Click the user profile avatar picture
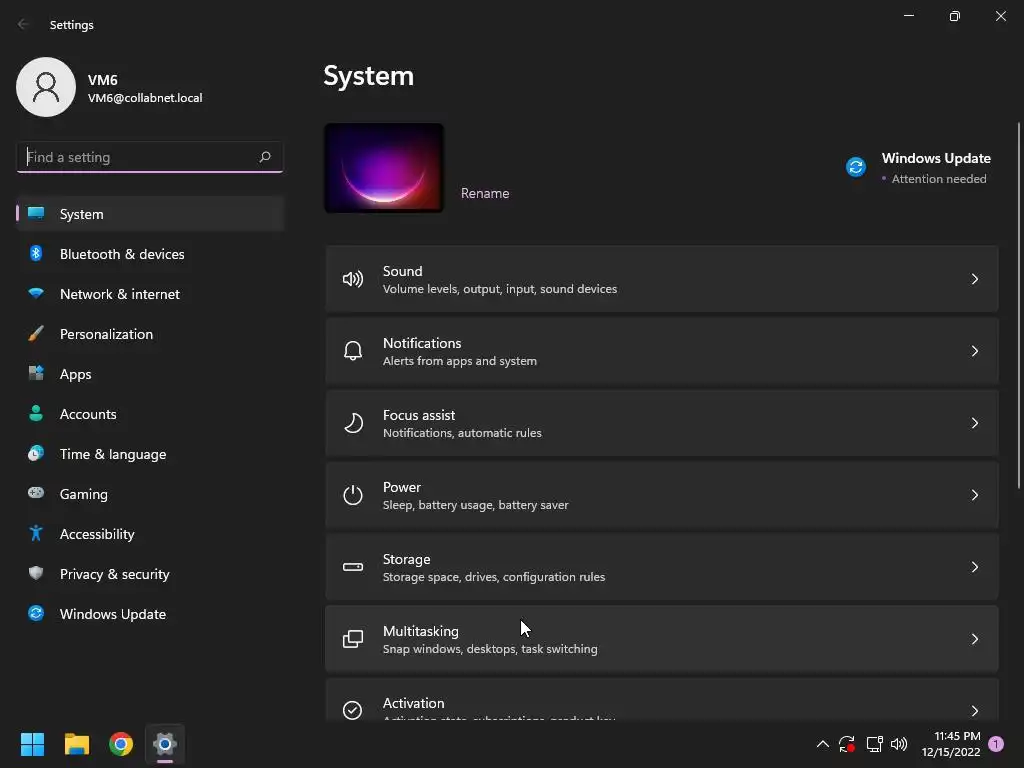This screenshot has height=768, width=1024. tap(46, 87)
